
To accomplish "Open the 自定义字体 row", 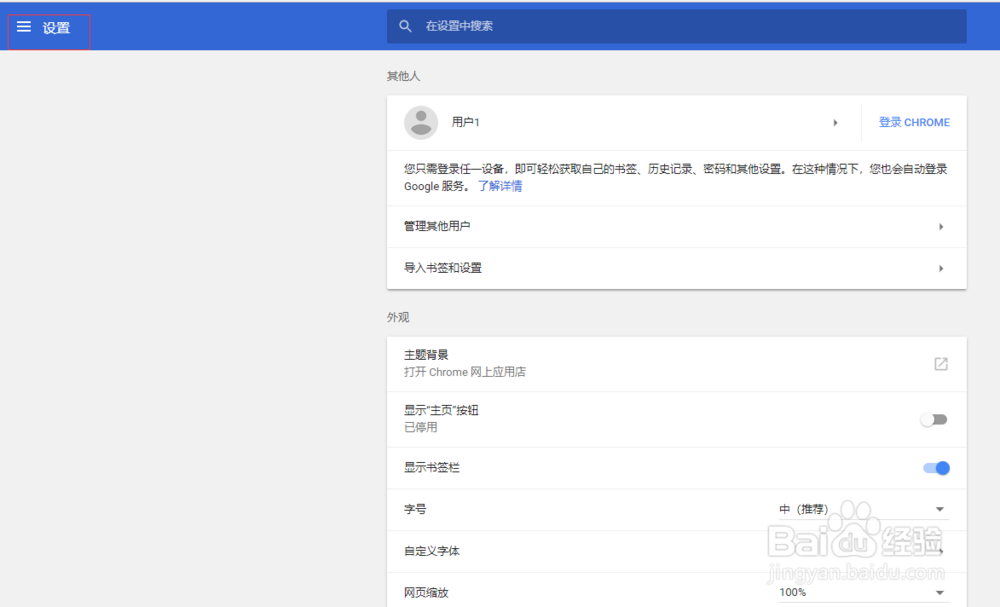I will point(677,552).
